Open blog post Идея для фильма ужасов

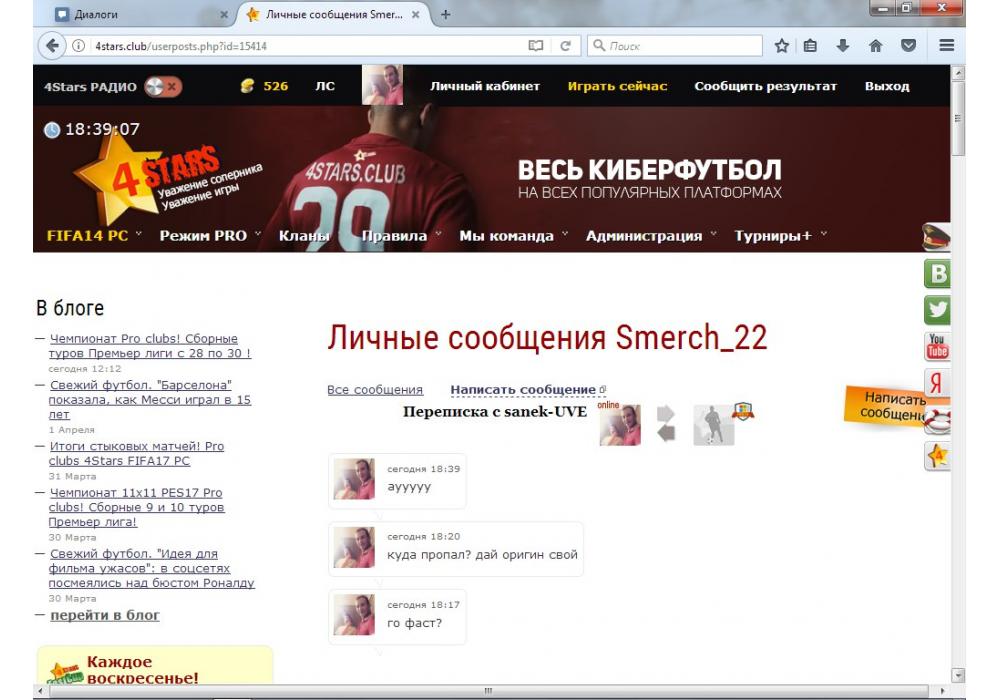point(152,568)
